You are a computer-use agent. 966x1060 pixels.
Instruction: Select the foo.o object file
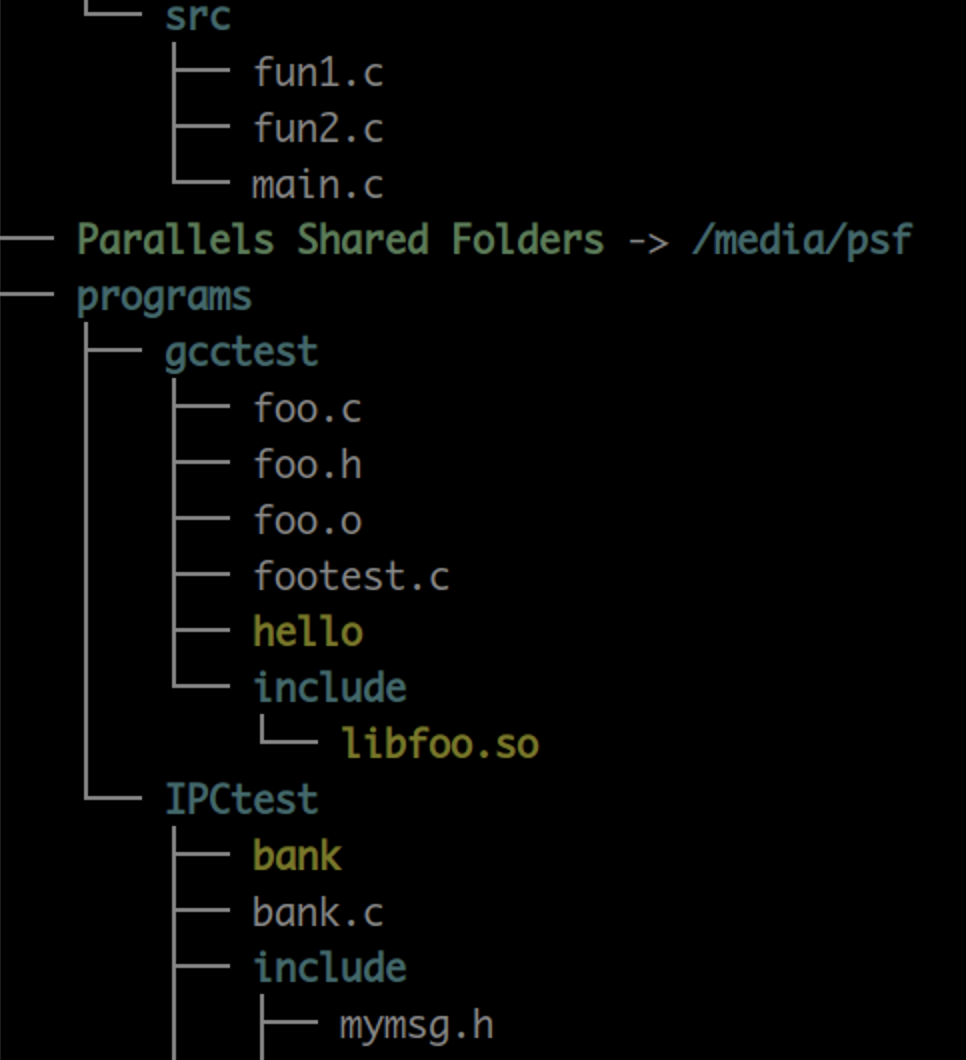tap(307, 521)
